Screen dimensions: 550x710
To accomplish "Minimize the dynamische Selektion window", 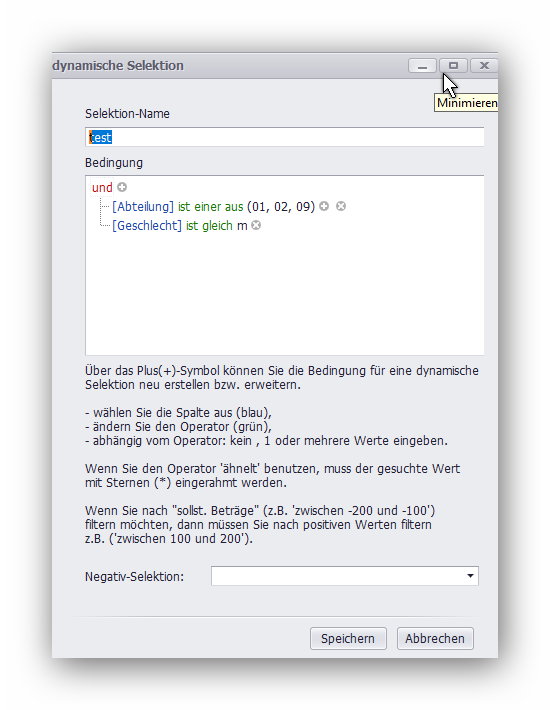I will pos(422,66).
